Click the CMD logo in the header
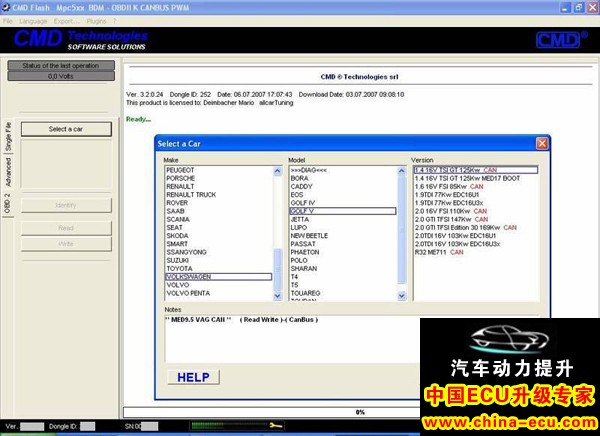Image resolution: width=600 pixels, height=436 pixels. (561, 39)
